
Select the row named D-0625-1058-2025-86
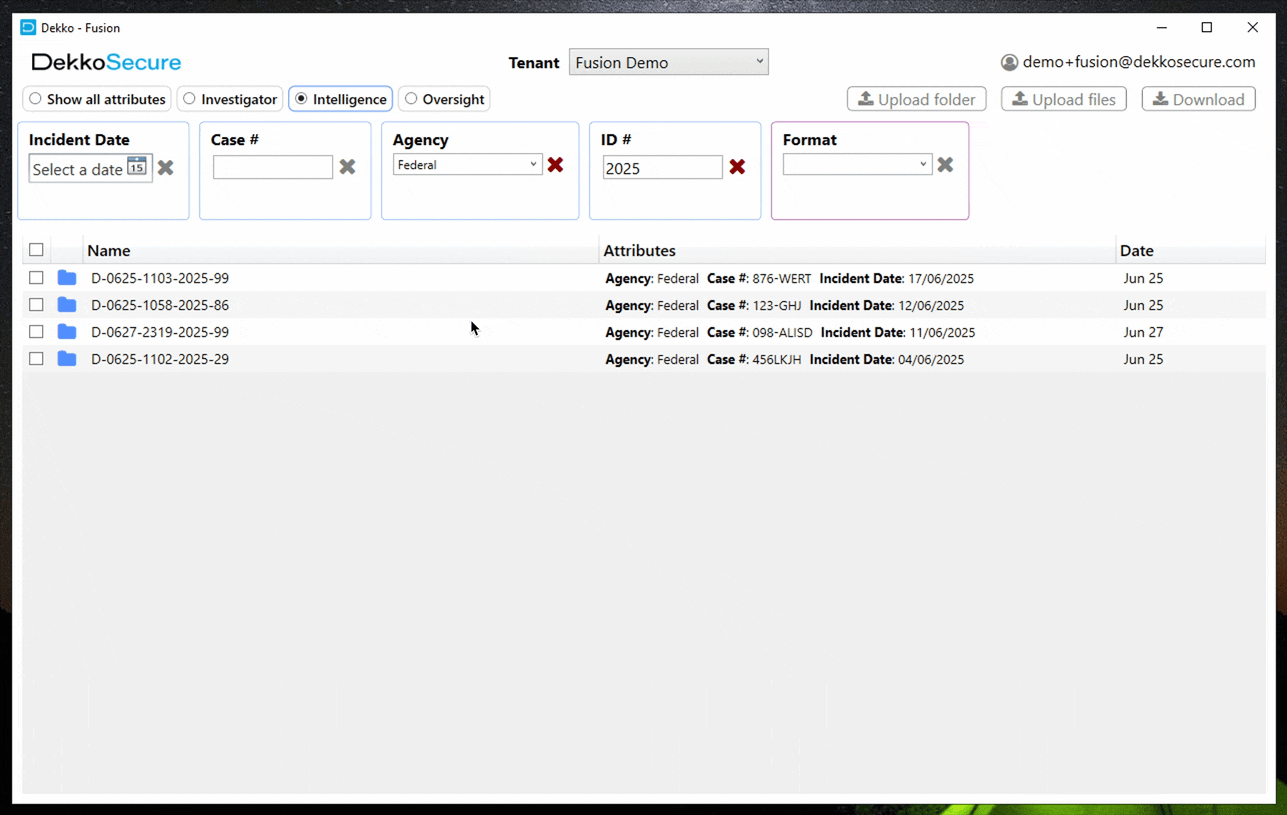[x=644, y=305]
